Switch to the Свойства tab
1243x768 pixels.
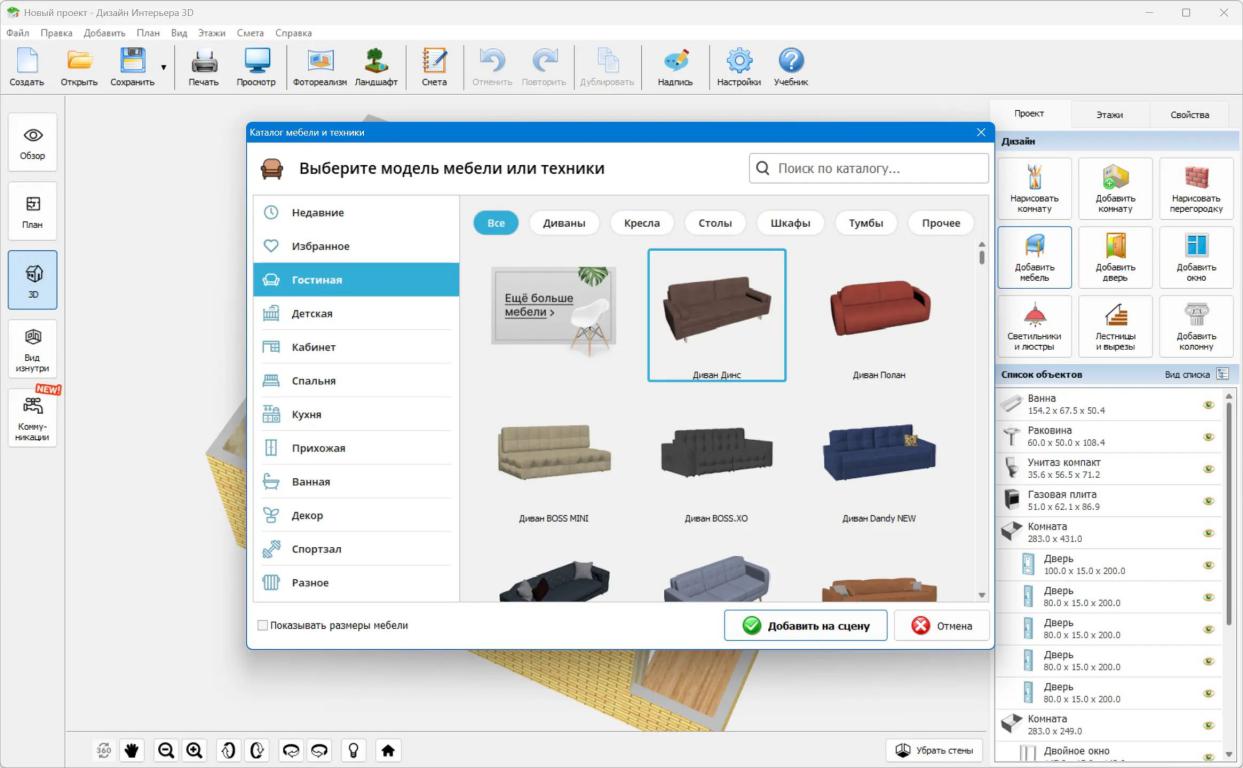click(1190, 115)
